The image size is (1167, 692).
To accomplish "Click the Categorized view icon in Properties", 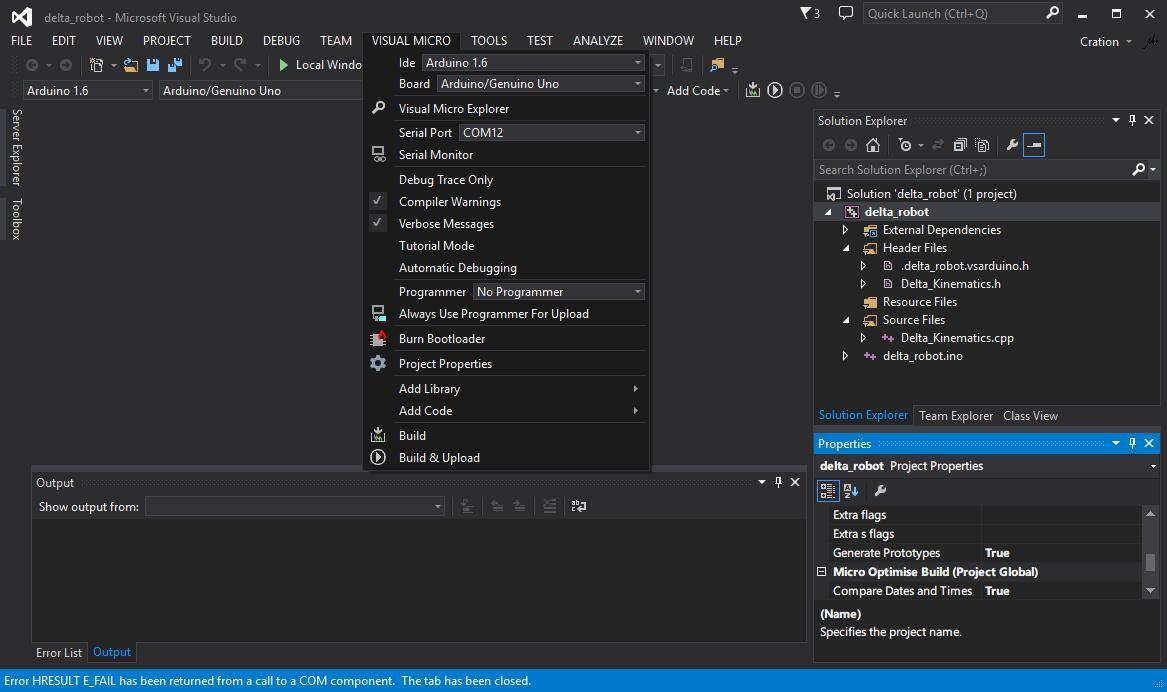I will 828,490.
